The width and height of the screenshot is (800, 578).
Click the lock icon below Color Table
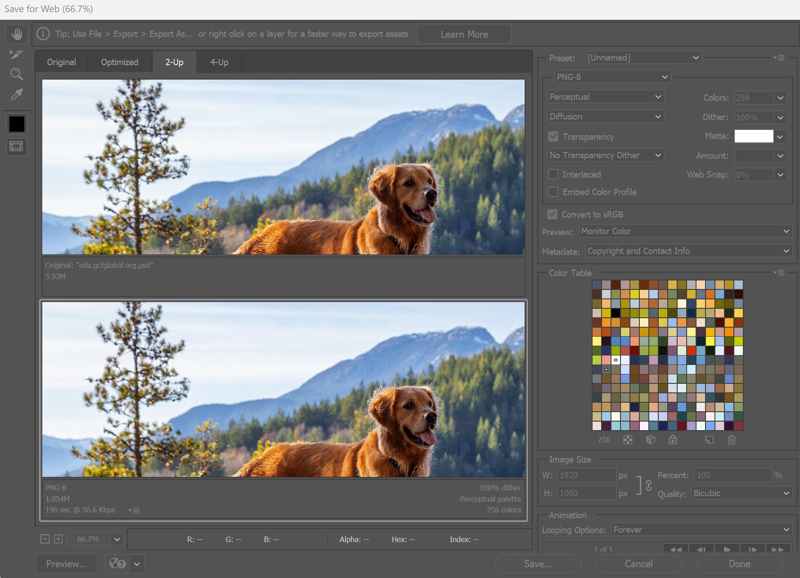pyautogui.click(x=672, y=439)
